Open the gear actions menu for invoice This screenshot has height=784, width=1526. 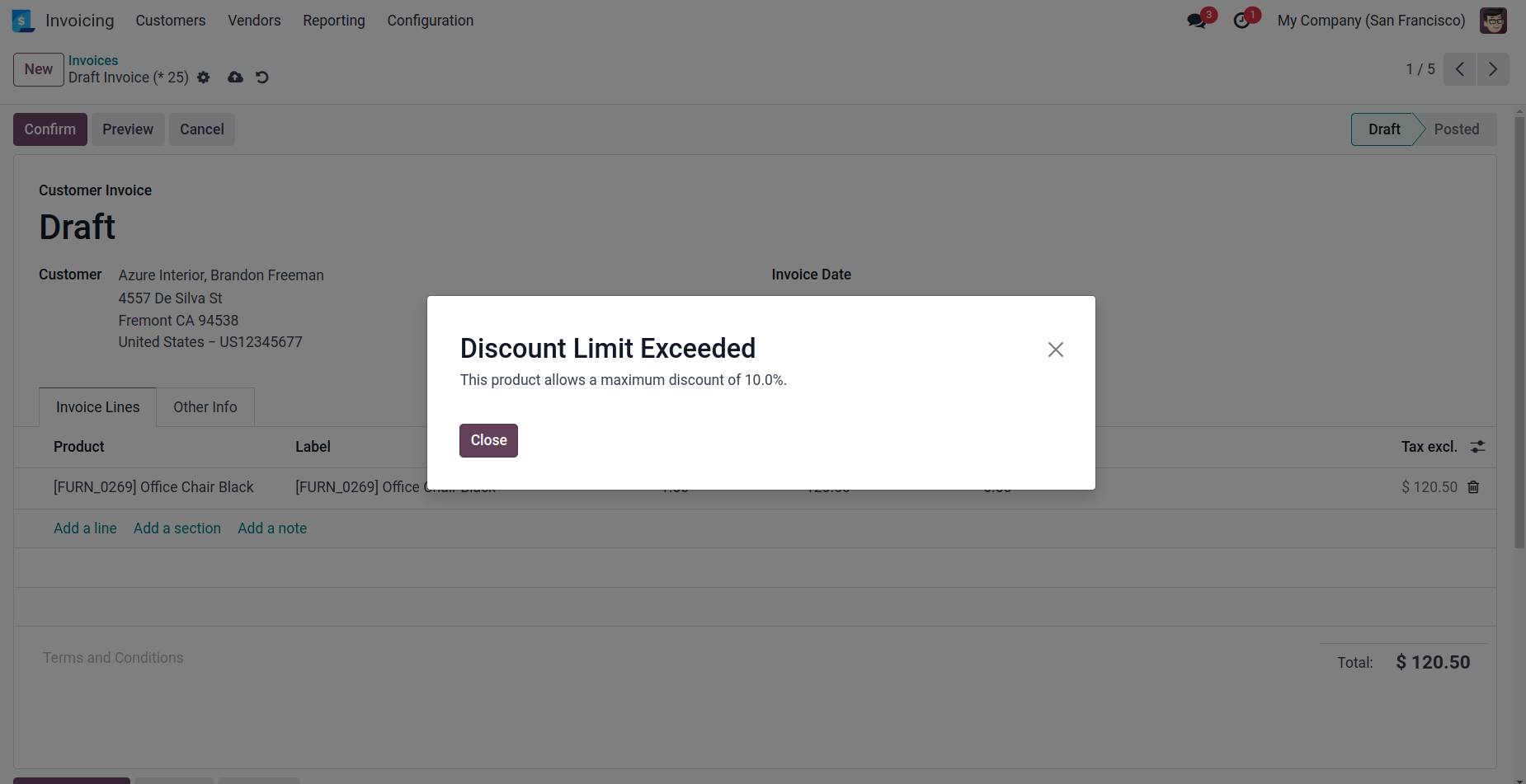(x=204, y=77)
